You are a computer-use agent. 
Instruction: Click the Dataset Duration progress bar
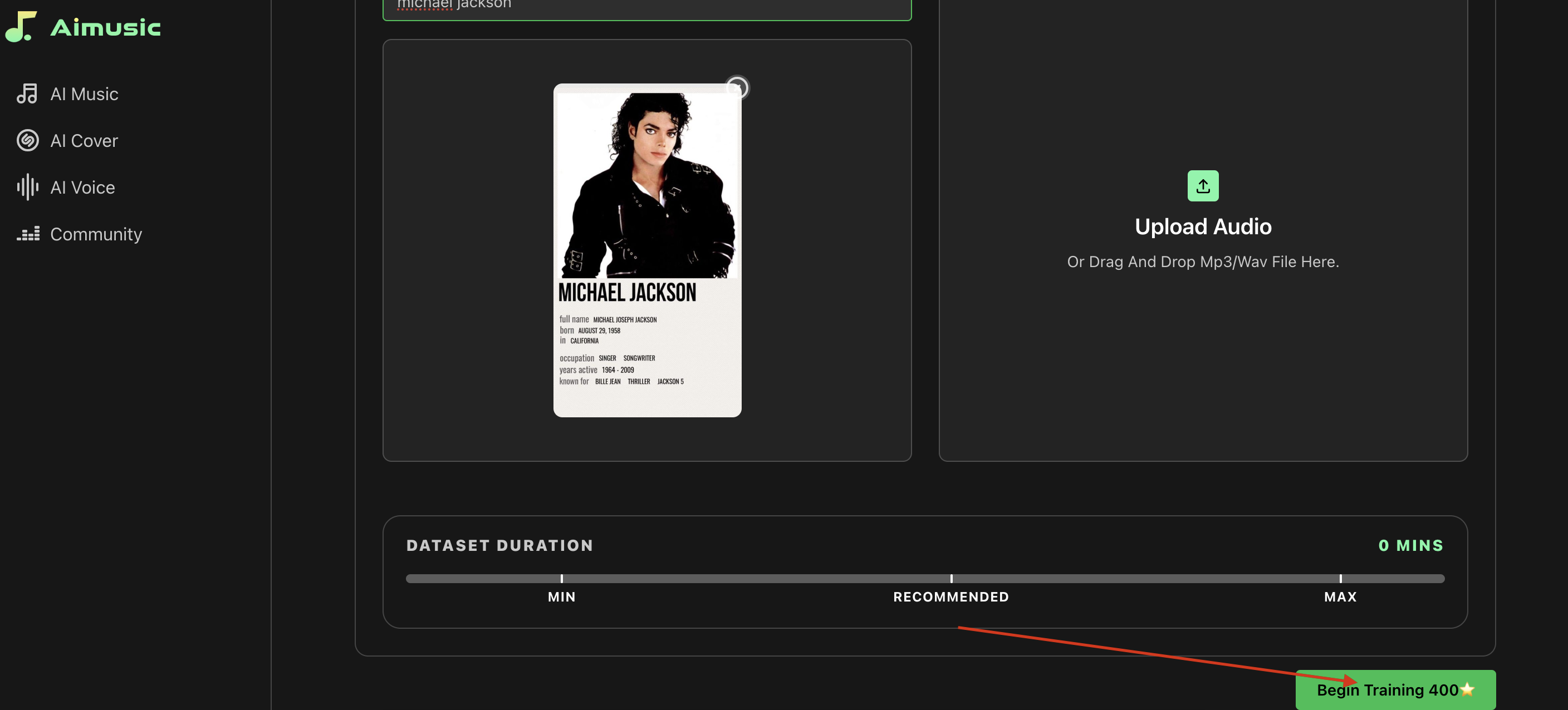point(925,579)
